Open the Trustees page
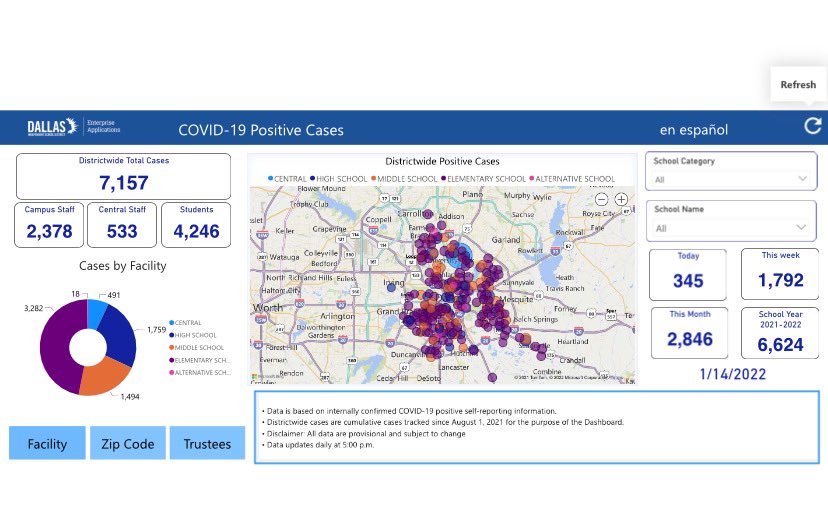828x527 pixels. pos(208,443)
